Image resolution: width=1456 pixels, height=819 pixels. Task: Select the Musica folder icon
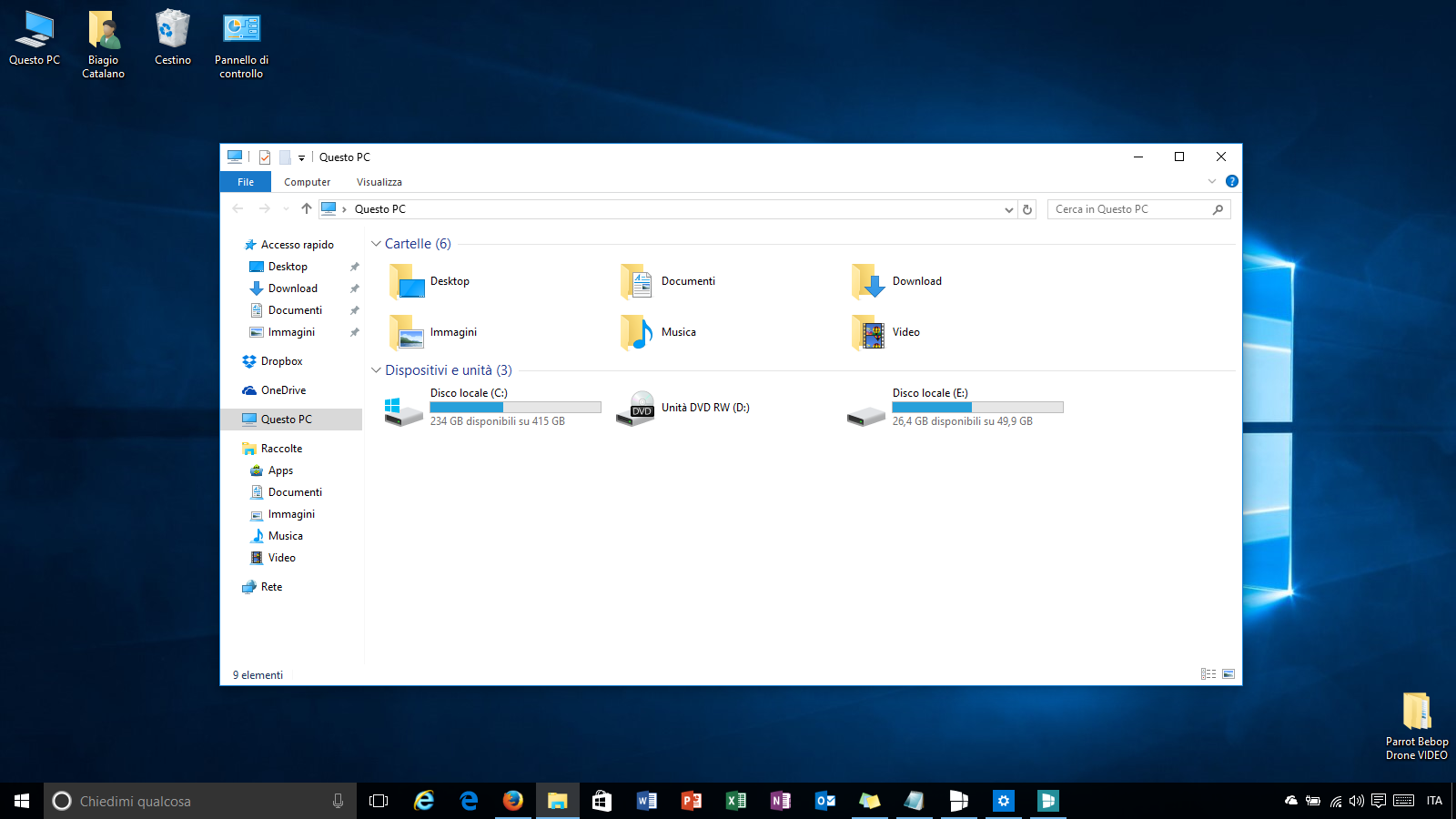pyautogui.click(x=637, y=332)
